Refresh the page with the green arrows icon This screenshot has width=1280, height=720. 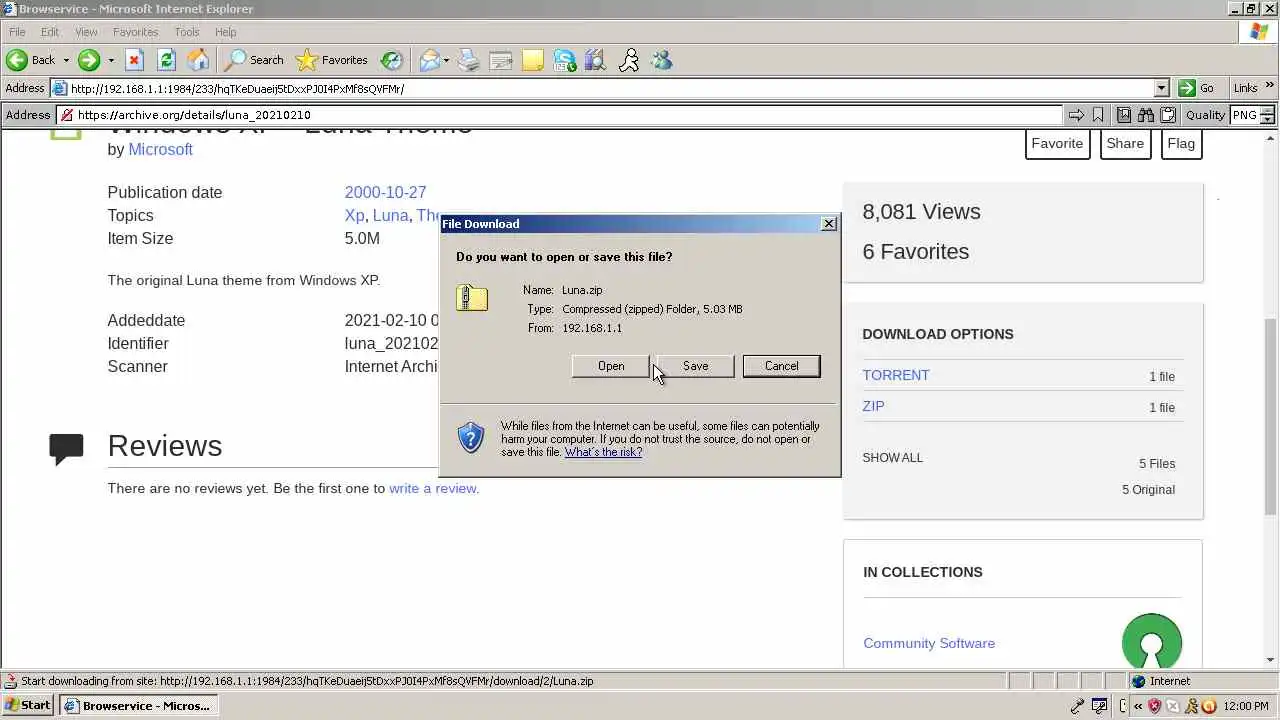[x=167, y=60]
